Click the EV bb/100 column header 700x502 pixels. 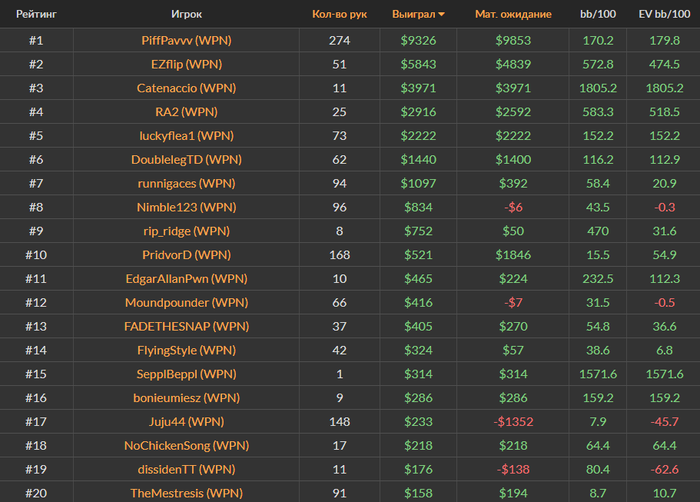pyautogui.click(x=664, y=14)
